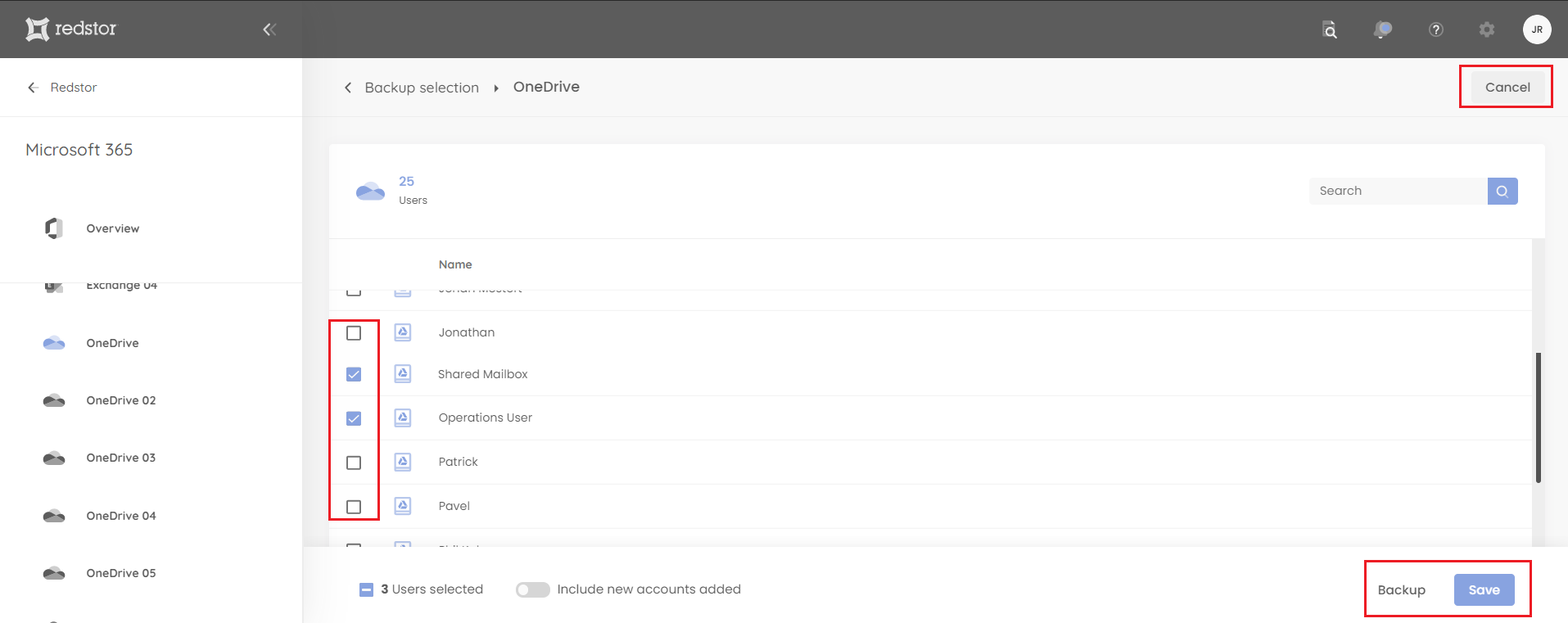
Task: Focus the user Search field
Action: pos(1398,191)
